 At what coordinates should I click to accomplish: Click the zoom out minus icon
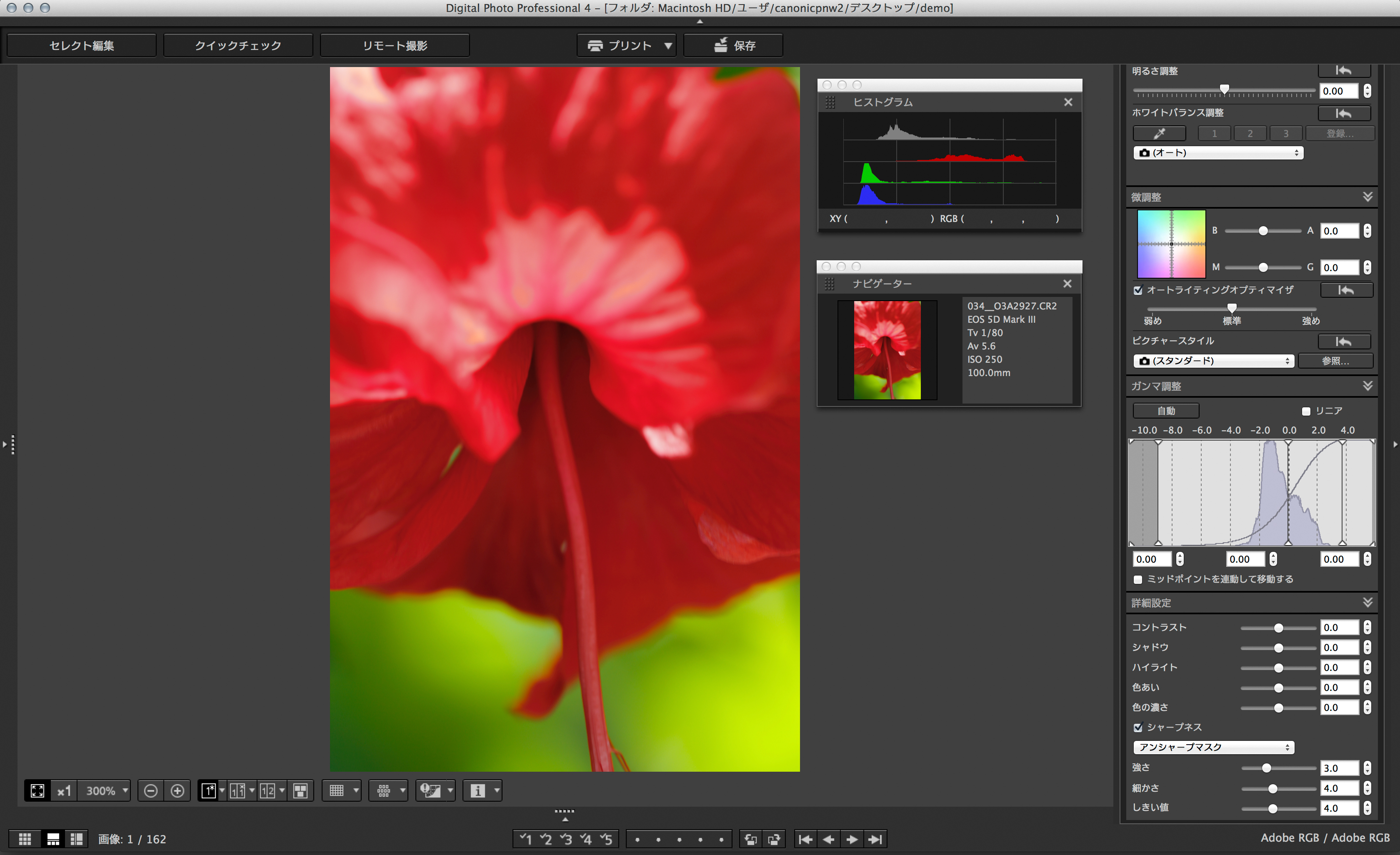(x=150, y=790)
